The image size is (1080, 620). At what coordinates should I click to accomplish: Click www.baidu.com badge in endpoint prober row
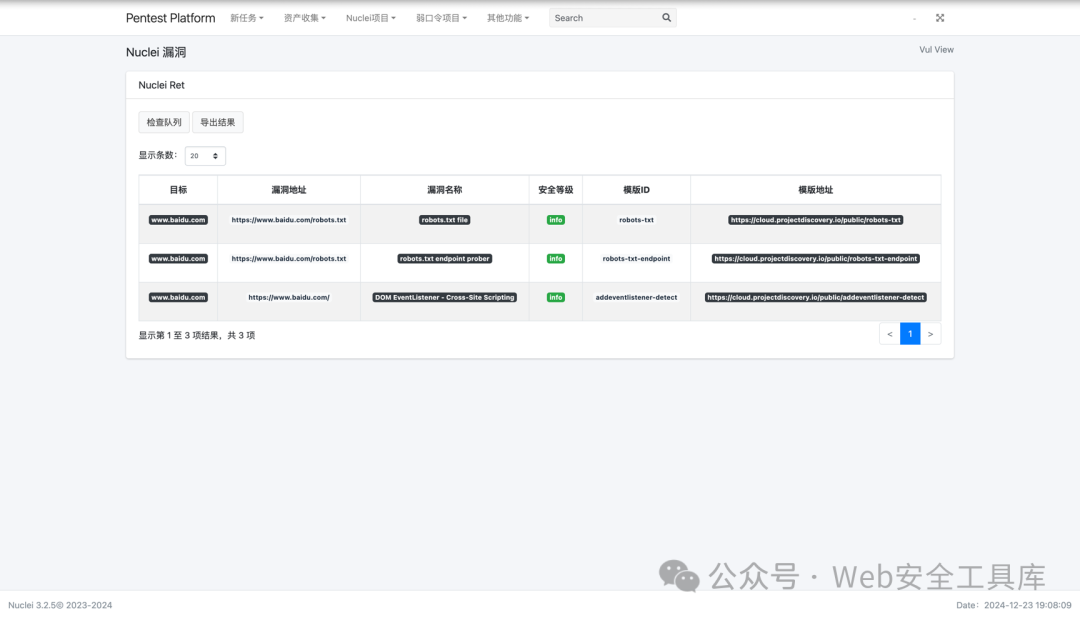178,258
